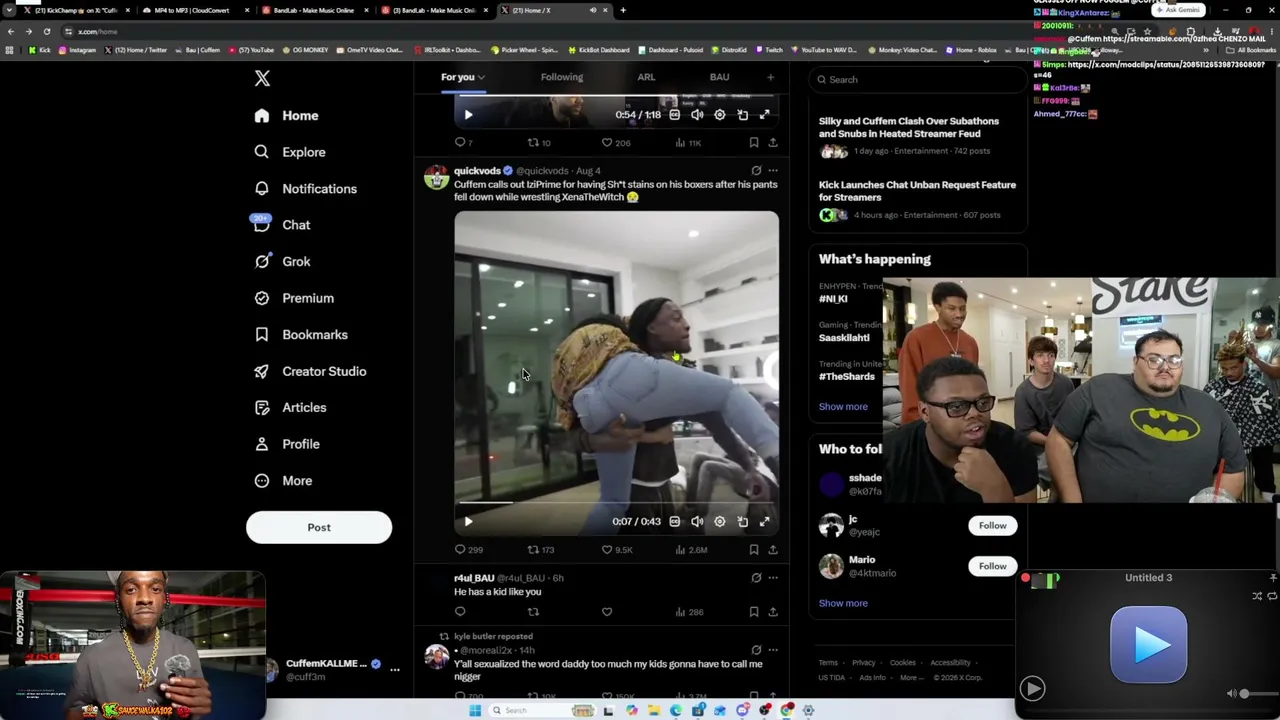1280x720 pixels.
Task: Reply to the quickvods post (299)
Action: point(468,549)
